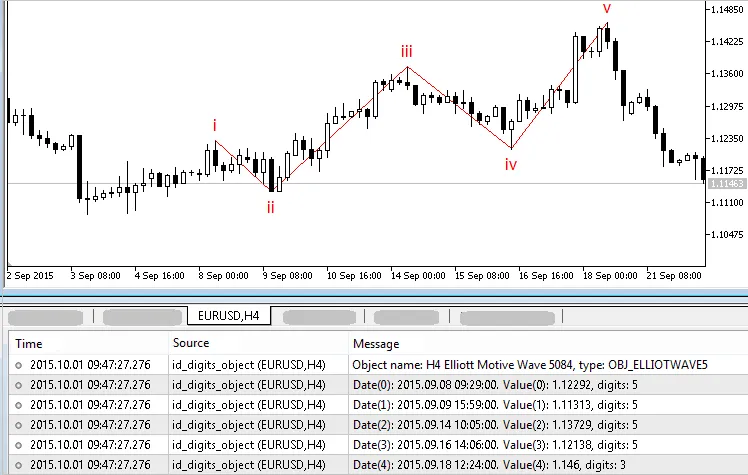Select the Elliott wave label iv on the chart
The width and height of the screenshot is (748, 475).
point(510,165)
